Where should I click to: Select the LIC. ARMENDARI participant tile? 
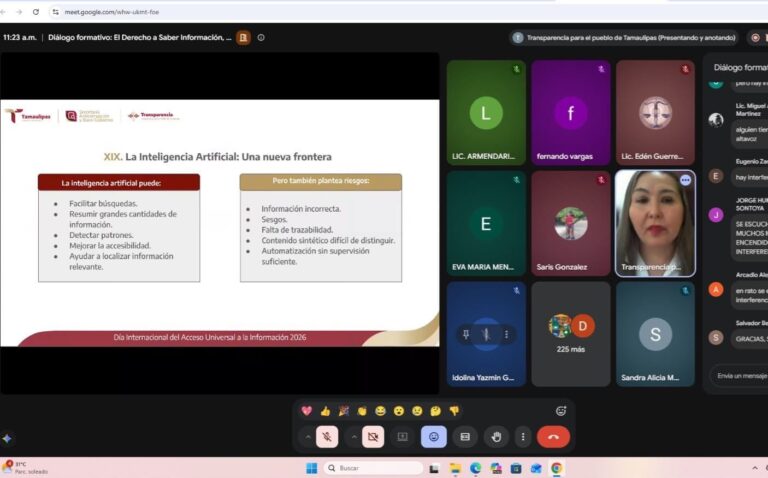point(486,113)
